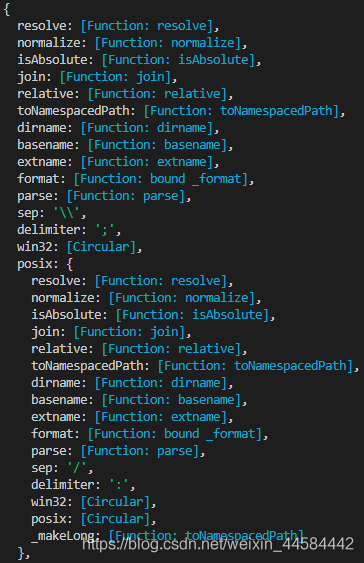364x563 pixels.
Task: Click the sep backslash string value
Action: [x=66, y=213]
